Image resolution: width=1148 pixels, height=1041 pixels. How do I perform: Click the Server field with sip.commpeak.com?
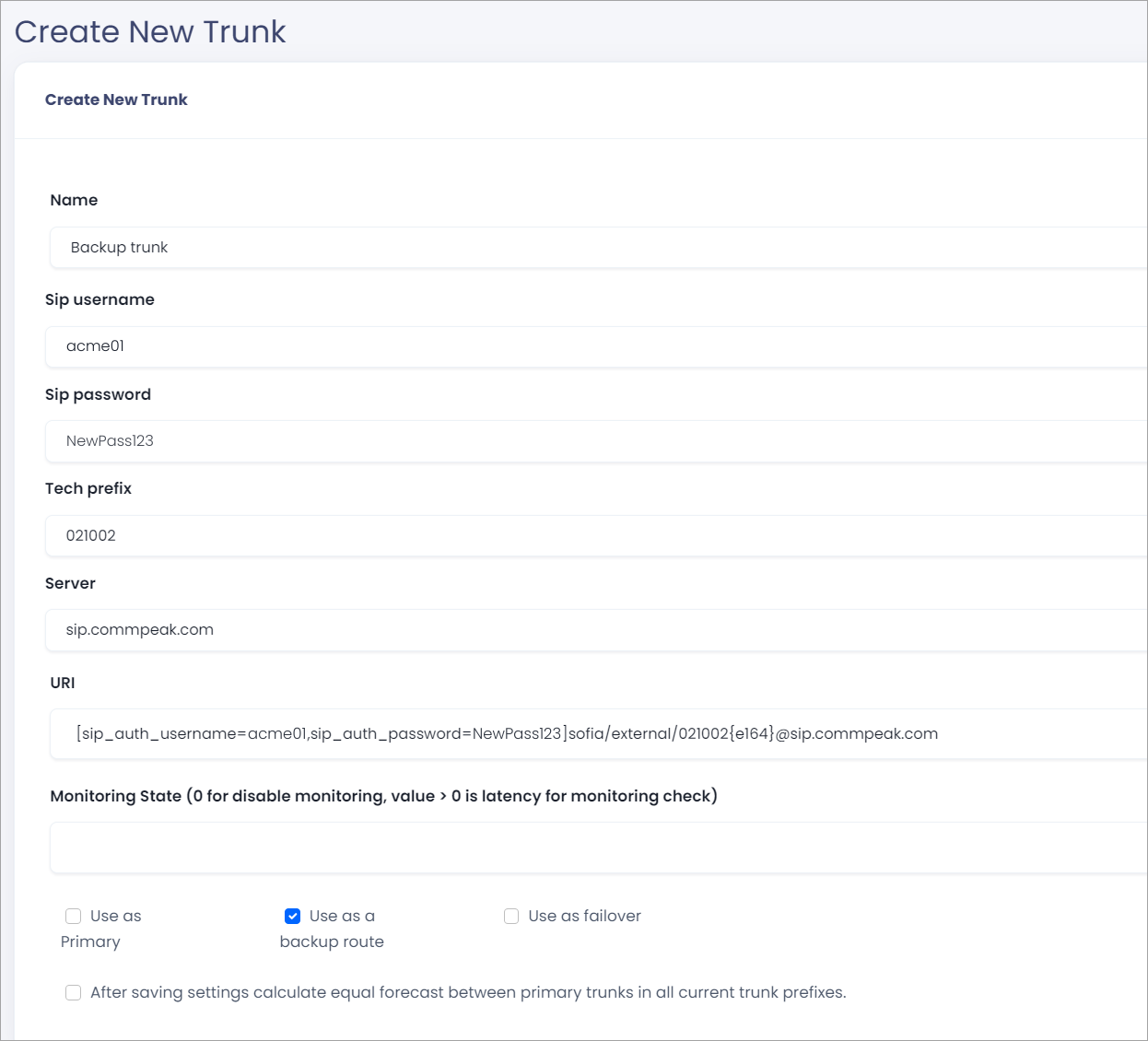click(597, 630)
